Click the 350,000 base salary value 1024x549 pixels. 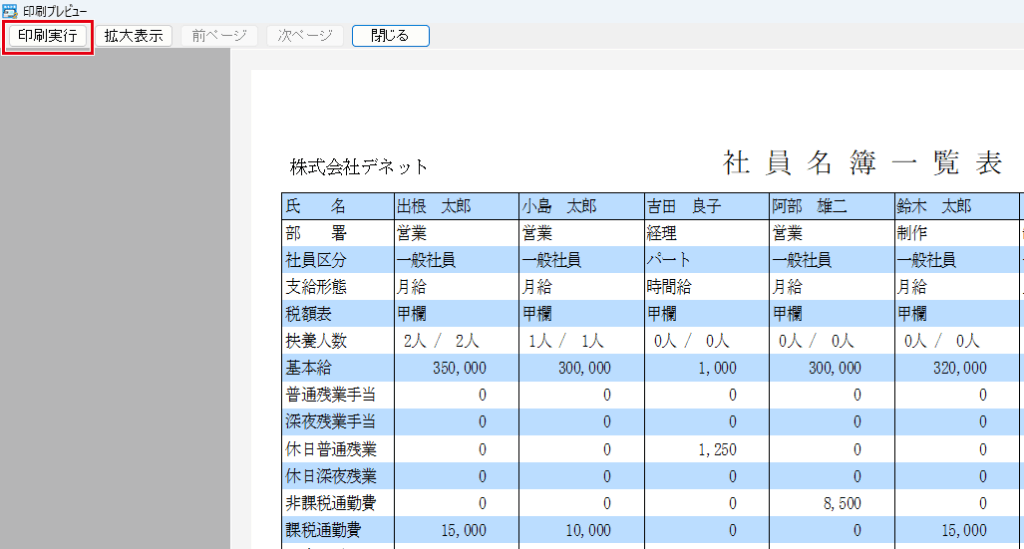tap(459, 368)
